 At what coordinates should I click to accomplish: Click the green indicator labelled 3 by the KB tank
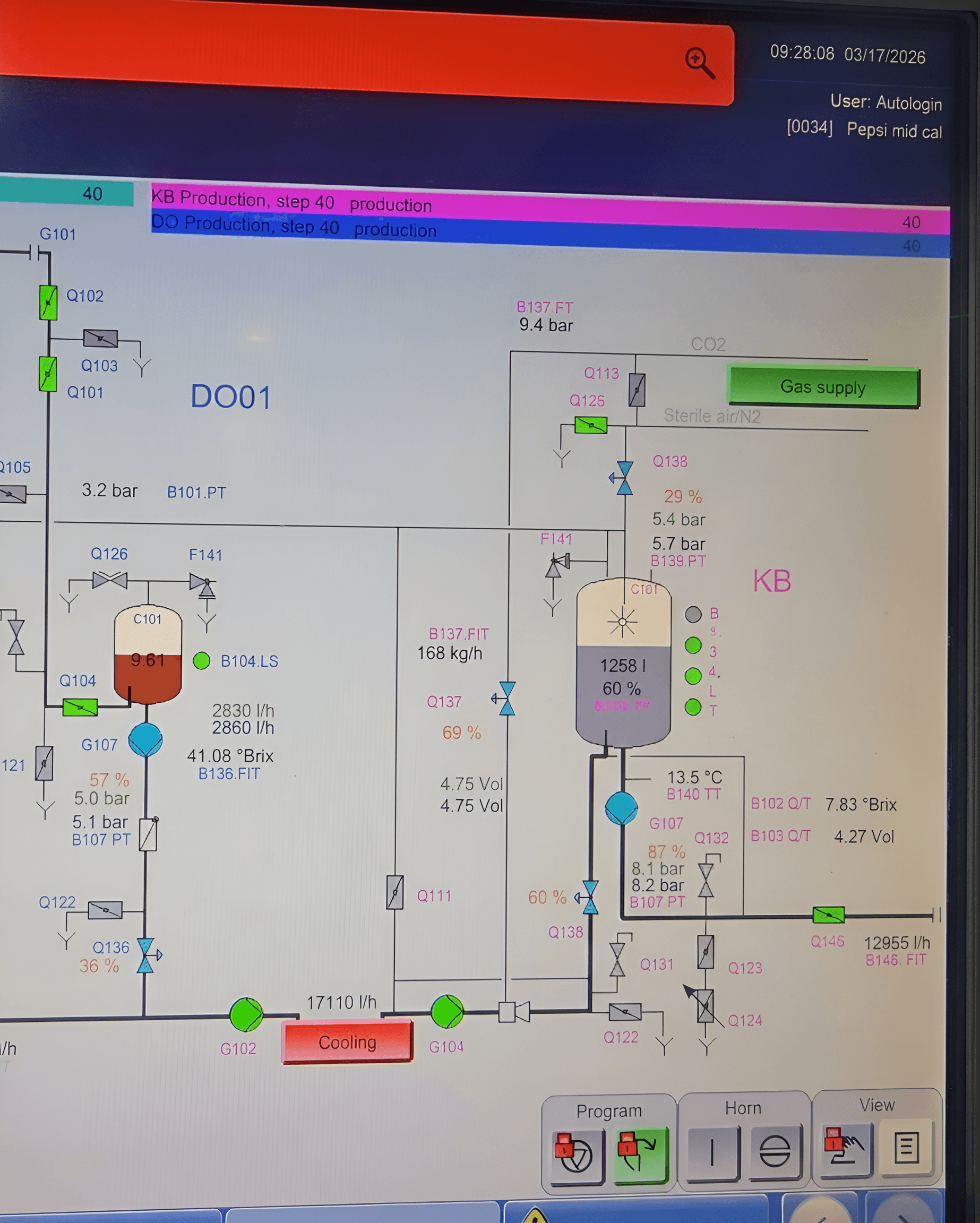693,645
